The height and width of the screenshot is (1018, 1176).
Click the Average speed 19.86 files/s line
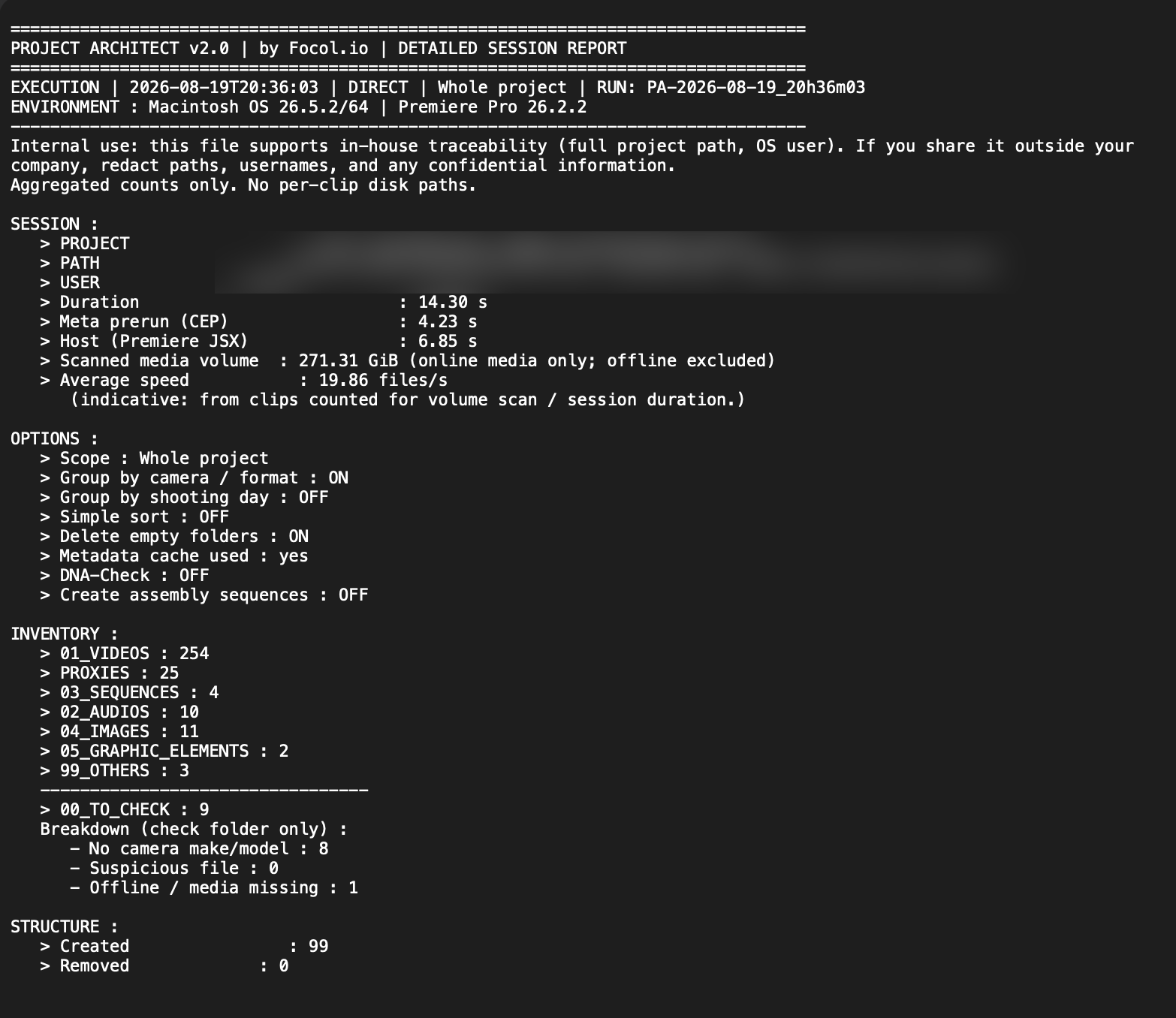[x=244, y=381]
